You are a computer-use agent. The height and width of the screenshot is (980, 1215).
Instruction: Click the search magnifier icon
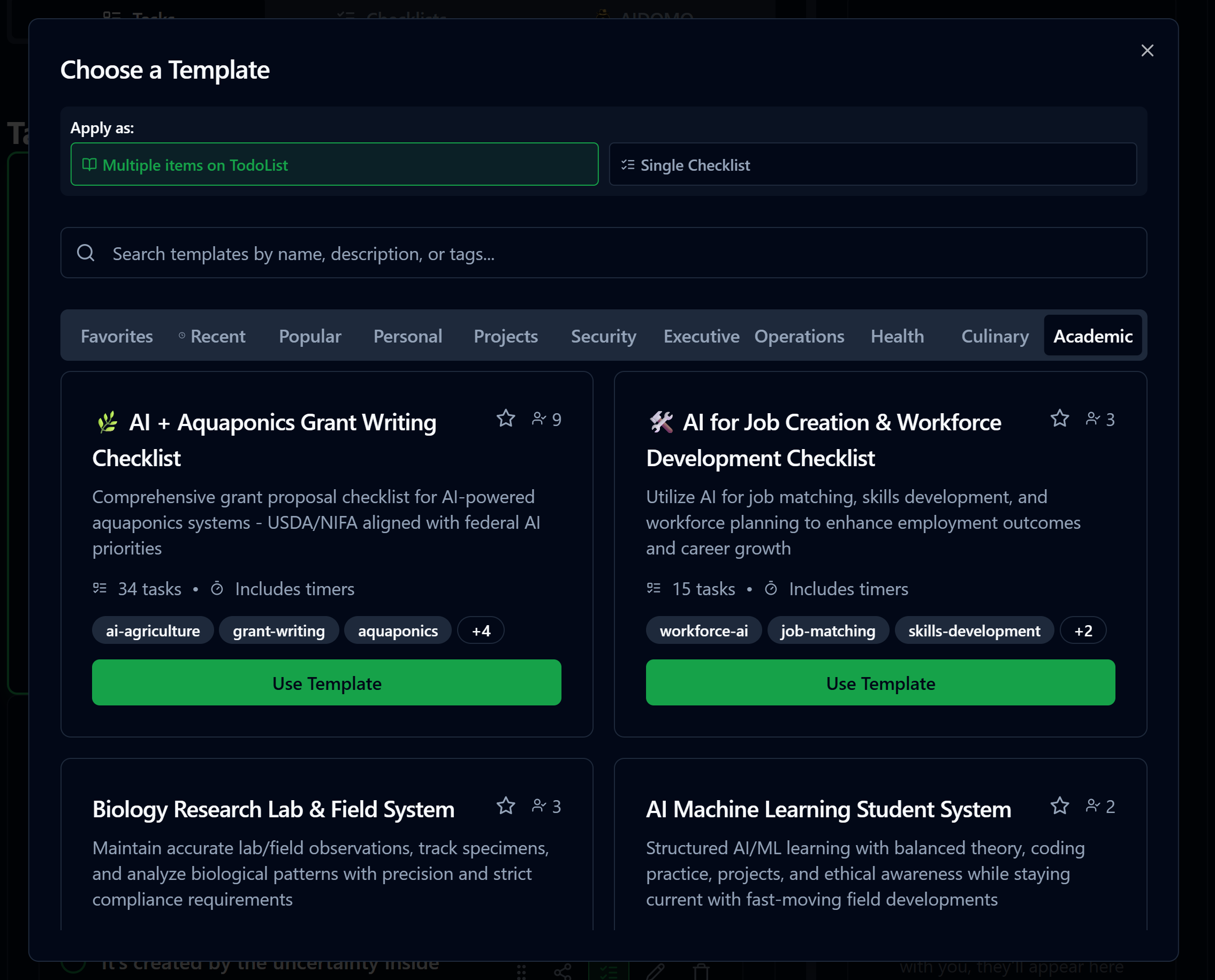[86, 253]
